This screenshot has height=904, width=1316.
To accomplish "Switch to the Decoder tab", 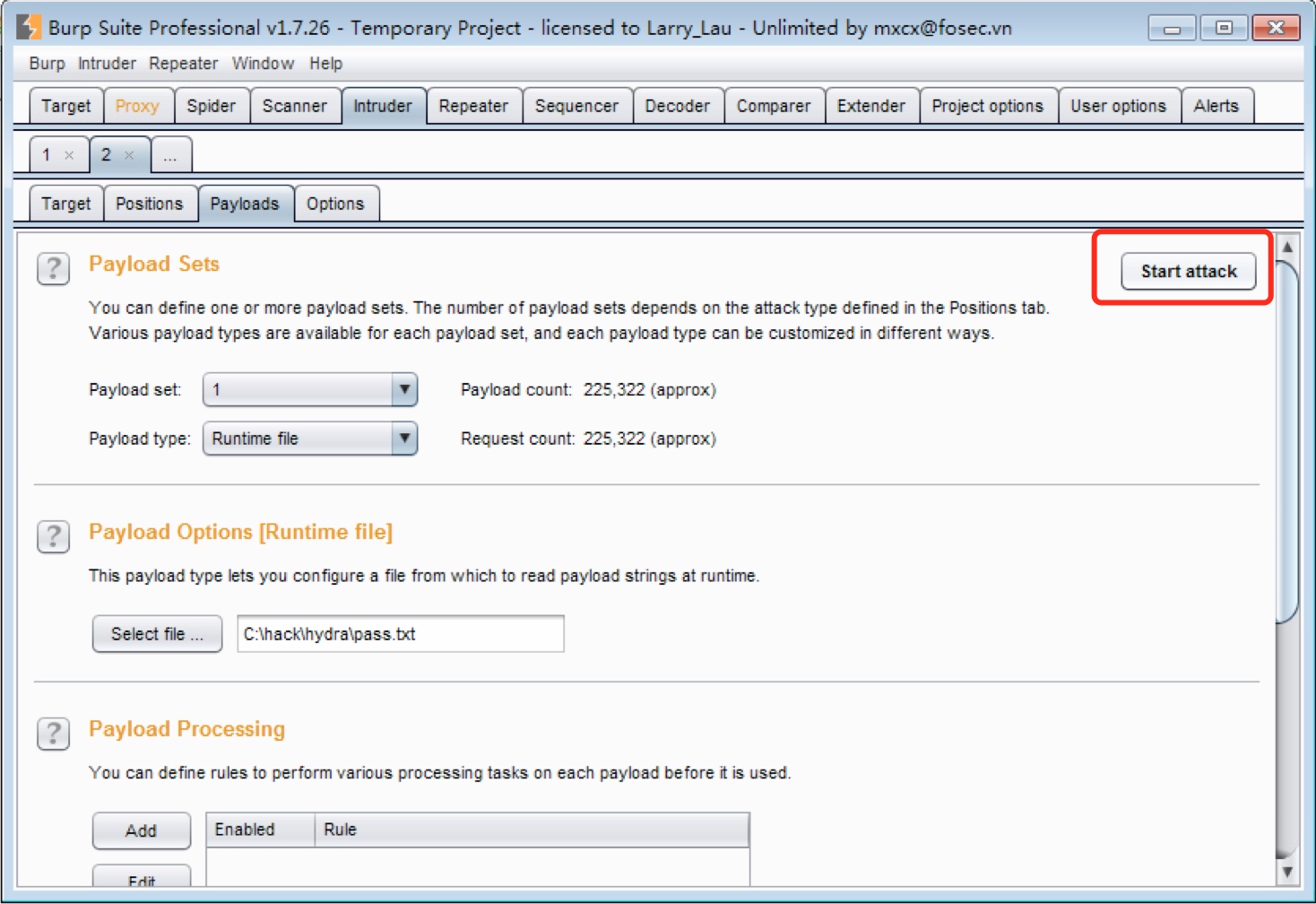I will tap(678, 106).
